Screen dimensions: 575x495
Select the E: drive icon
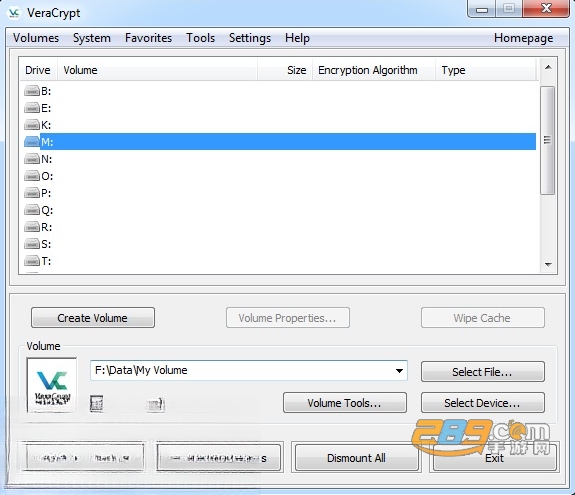pyautogui.click(x=32, y=108)
